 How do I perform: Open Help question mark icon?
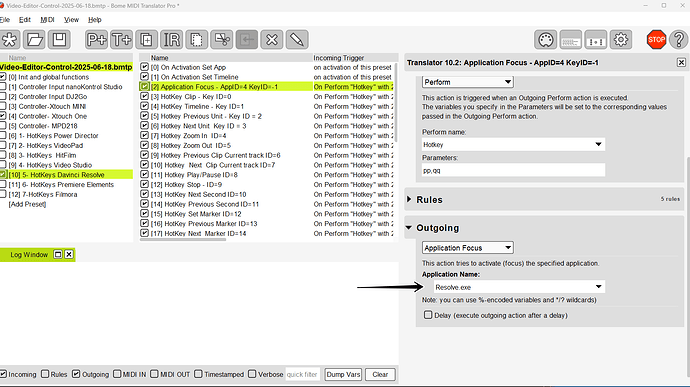point(679,40)
